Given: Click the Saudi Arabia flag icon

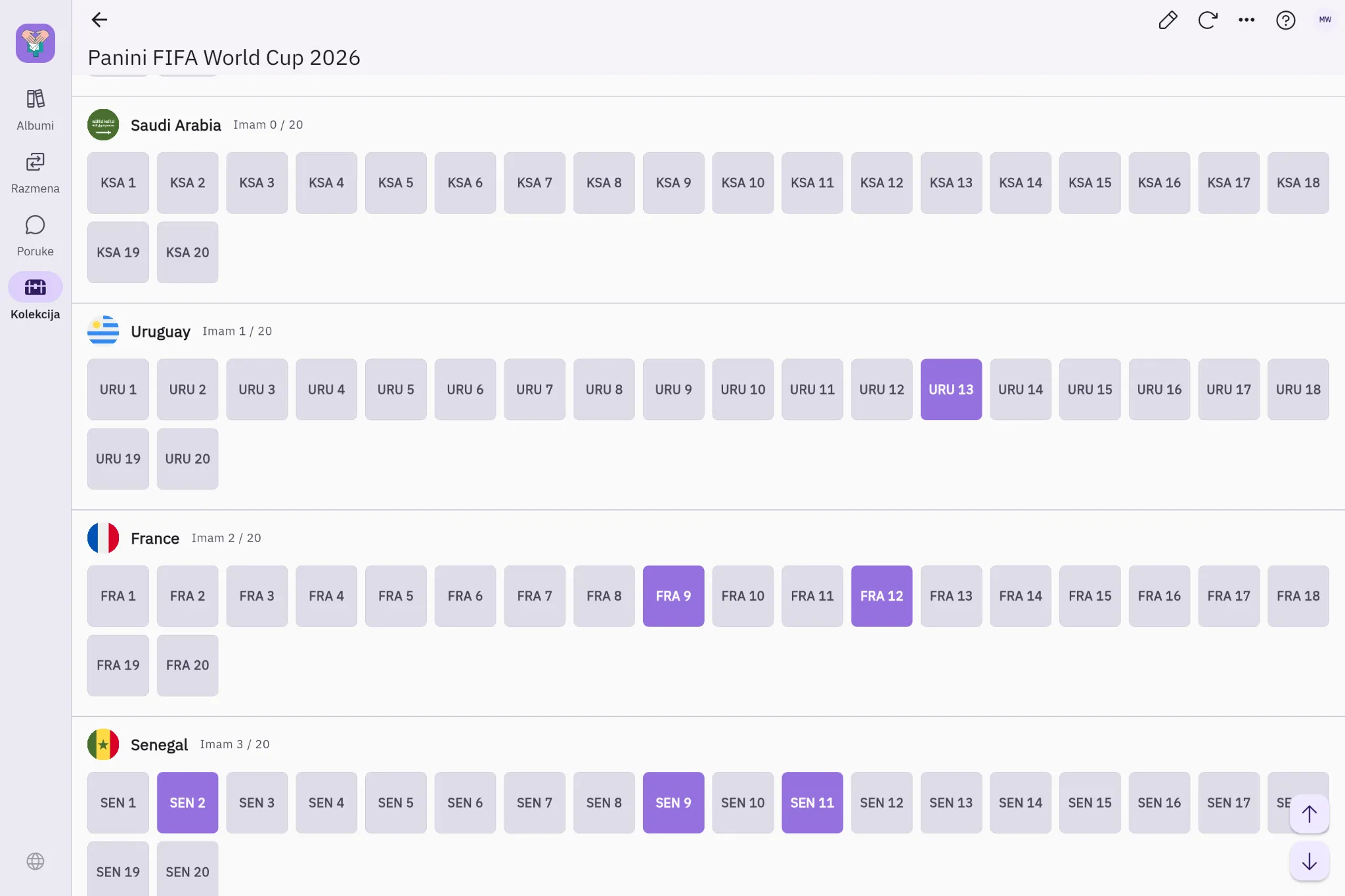Looking at the screenshot, I should coord(103,125).
